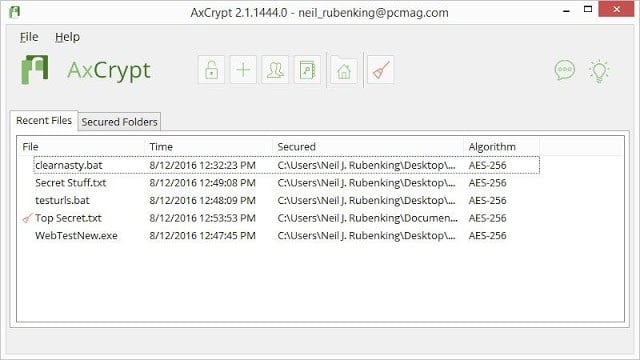Viewport: 640px width, 360px height.
Task: Select the testurls.bat file row
Action: [287, 200]
